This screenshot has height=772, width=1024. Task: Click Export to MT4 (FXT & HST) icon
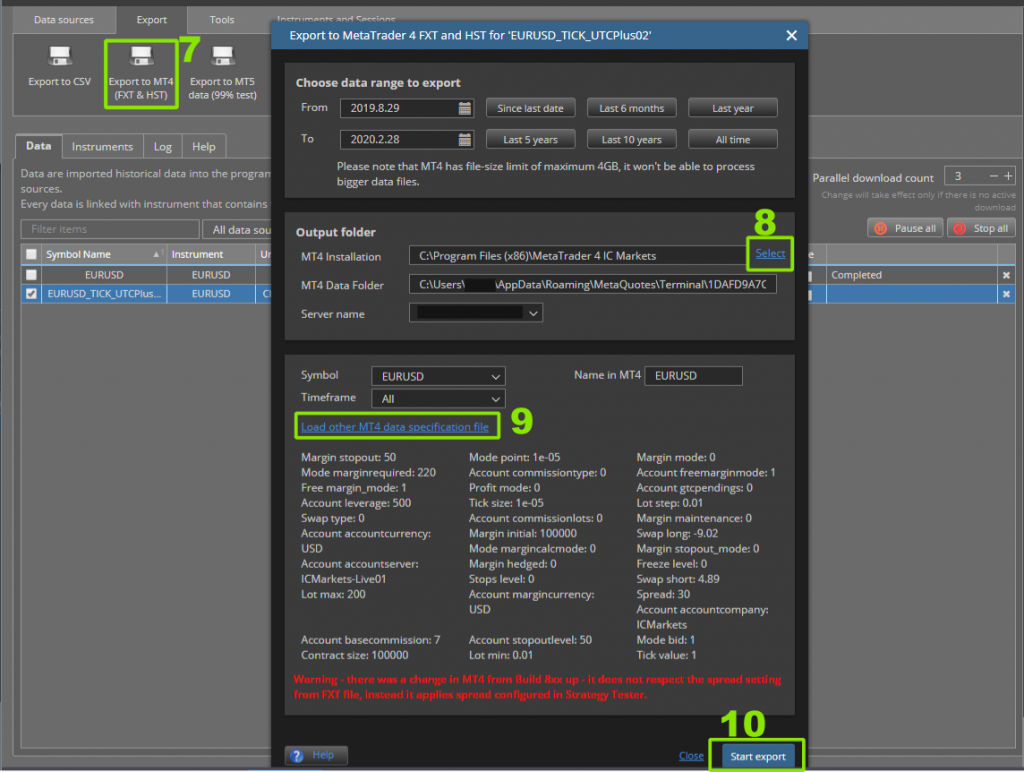click(141, 57)
